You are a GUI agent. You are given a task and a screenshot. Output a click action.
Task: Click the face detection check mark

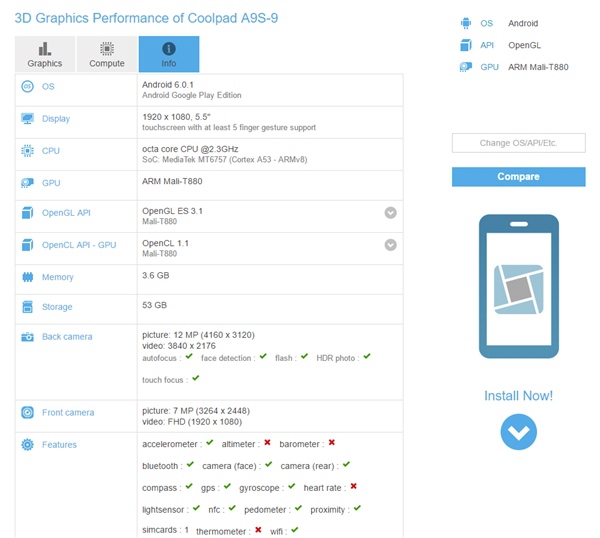[x=263, y=357]
